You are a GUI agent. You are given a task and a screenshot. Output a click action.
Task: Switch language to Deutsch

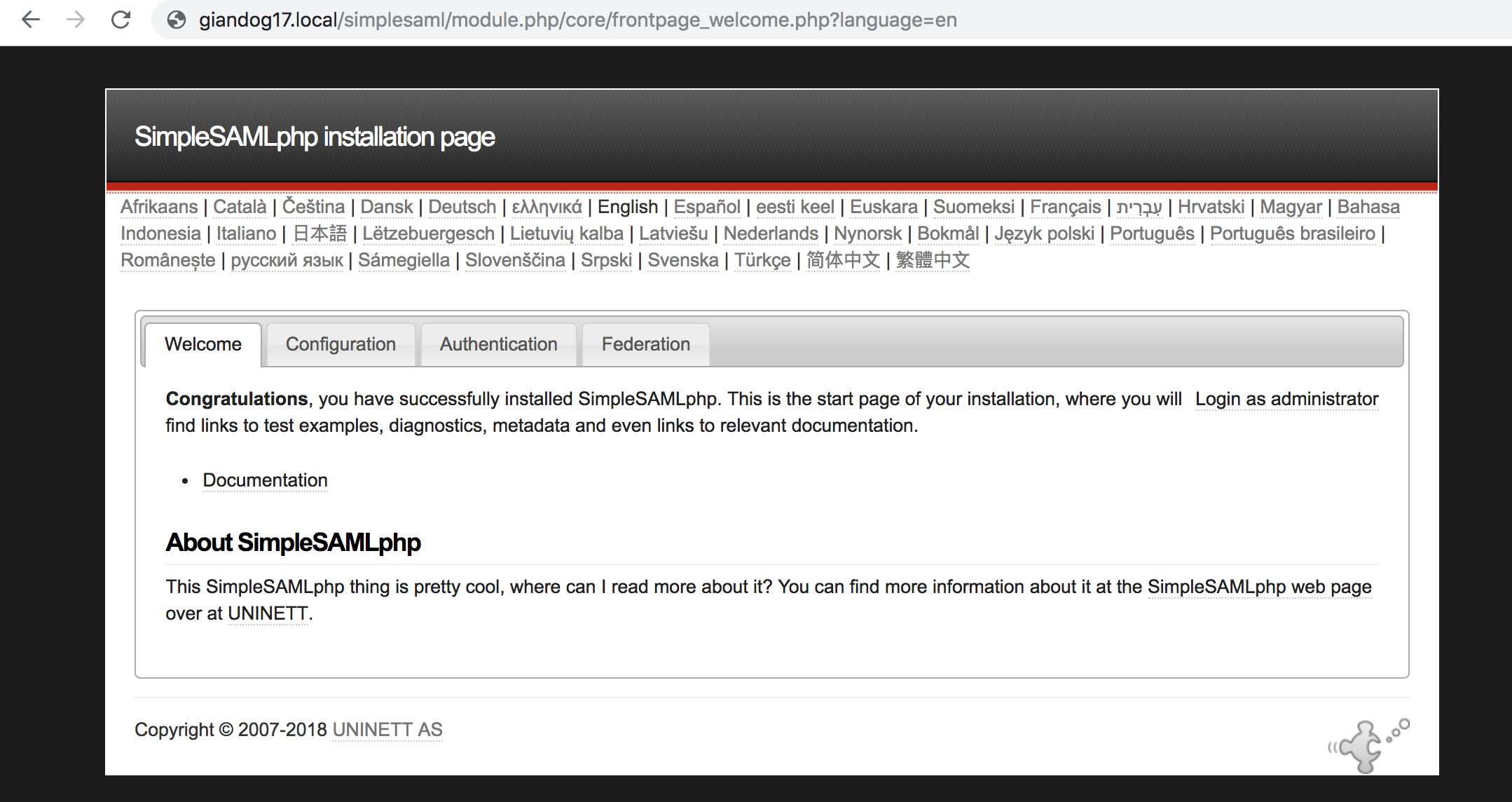(x=462, y=207)
